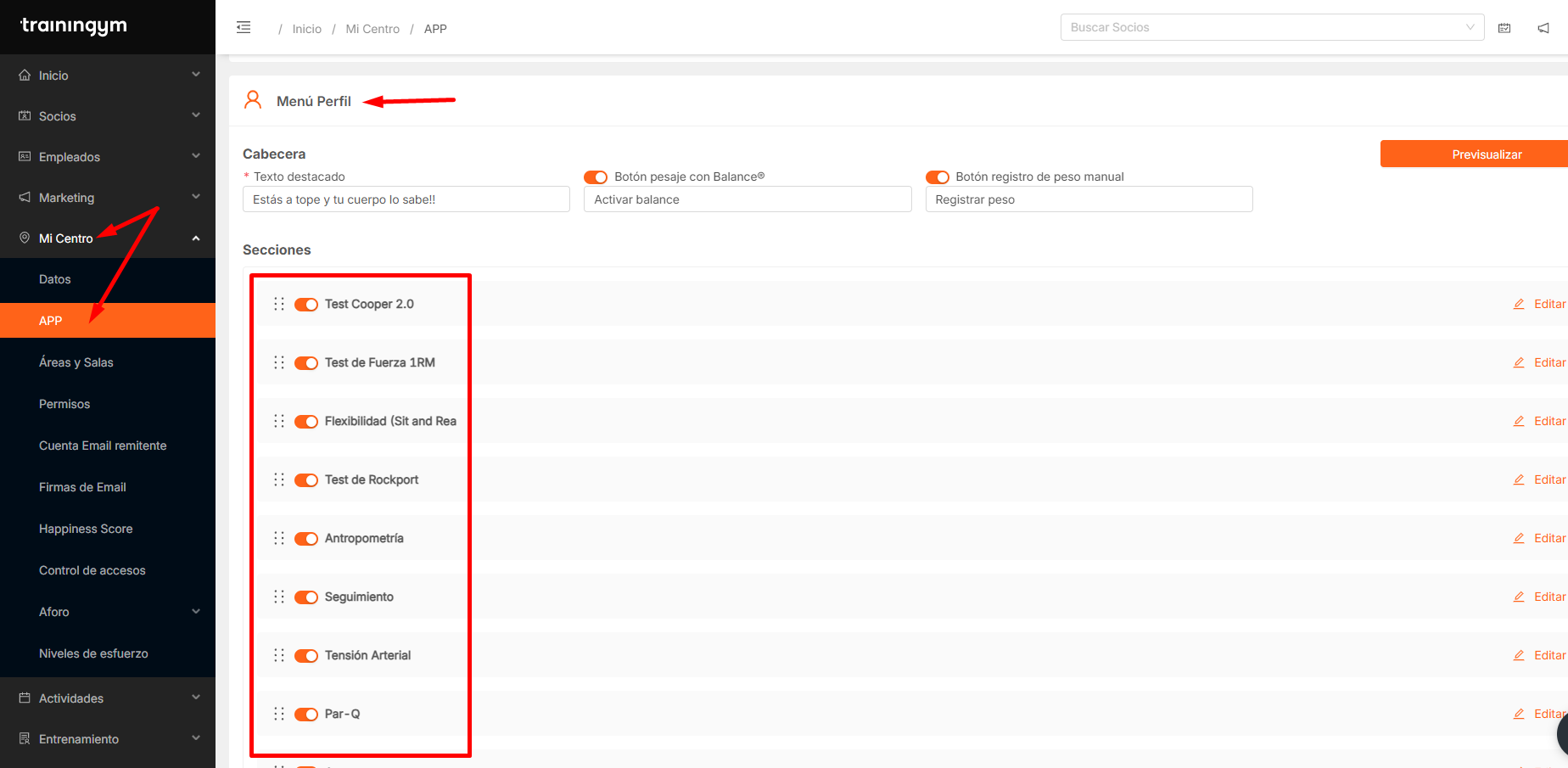1568x768 pixels.
Task: Open Áreas y Salas menu item
Action: click(x=76, y=362)
